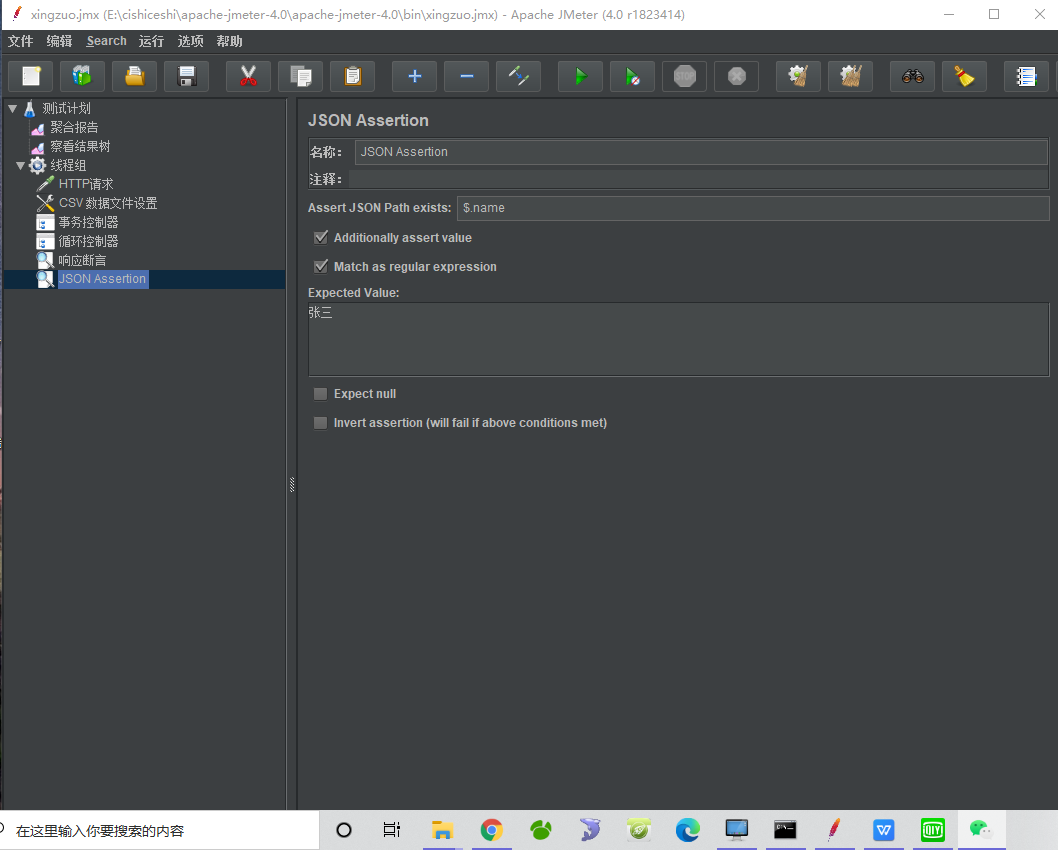The height and width of the screenshot is (850, 1058).
Task: Uncheck Additionally assert value checkbox
Action: (321, 237)
